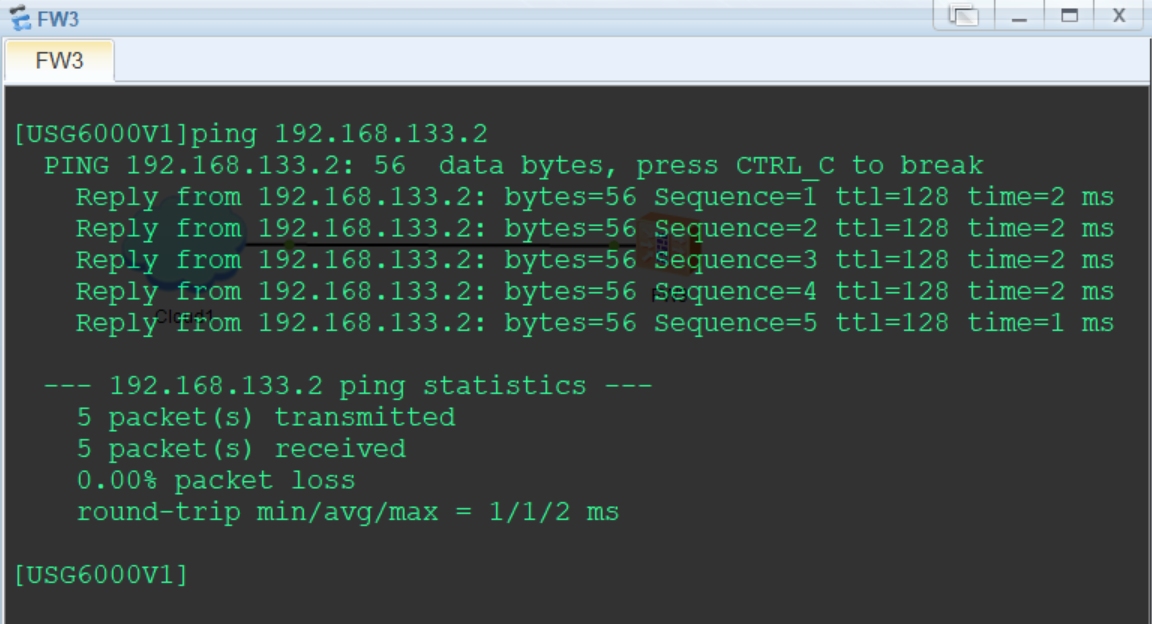This screenshot has width=1152, height=624.
Task: Maximize the FW3 console window
Action: [x=1070, y=16]
